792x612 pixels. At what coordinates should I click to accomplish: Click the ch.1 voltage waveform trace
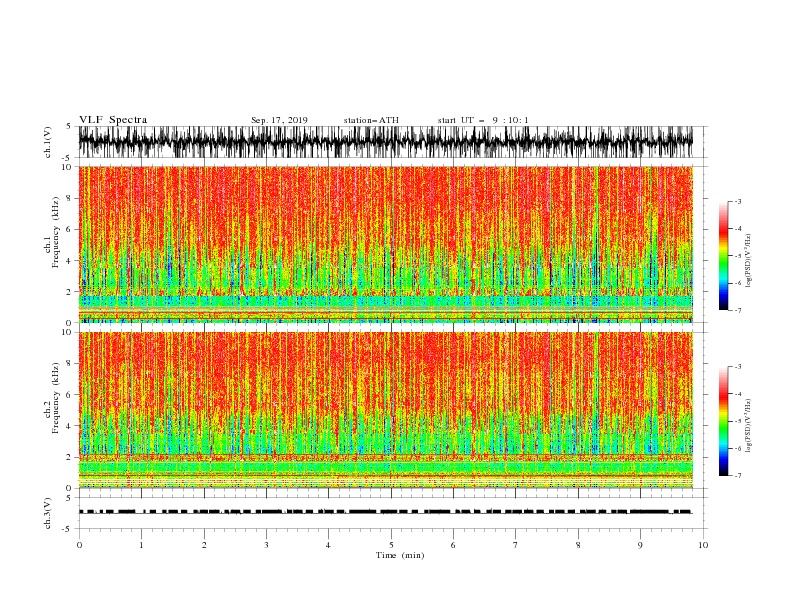(385, 141)
